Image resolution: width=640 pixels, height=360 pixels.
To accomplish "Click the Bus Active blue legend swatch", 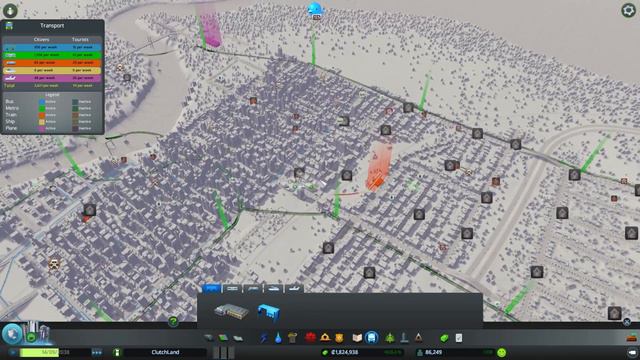I will (42, 102).
